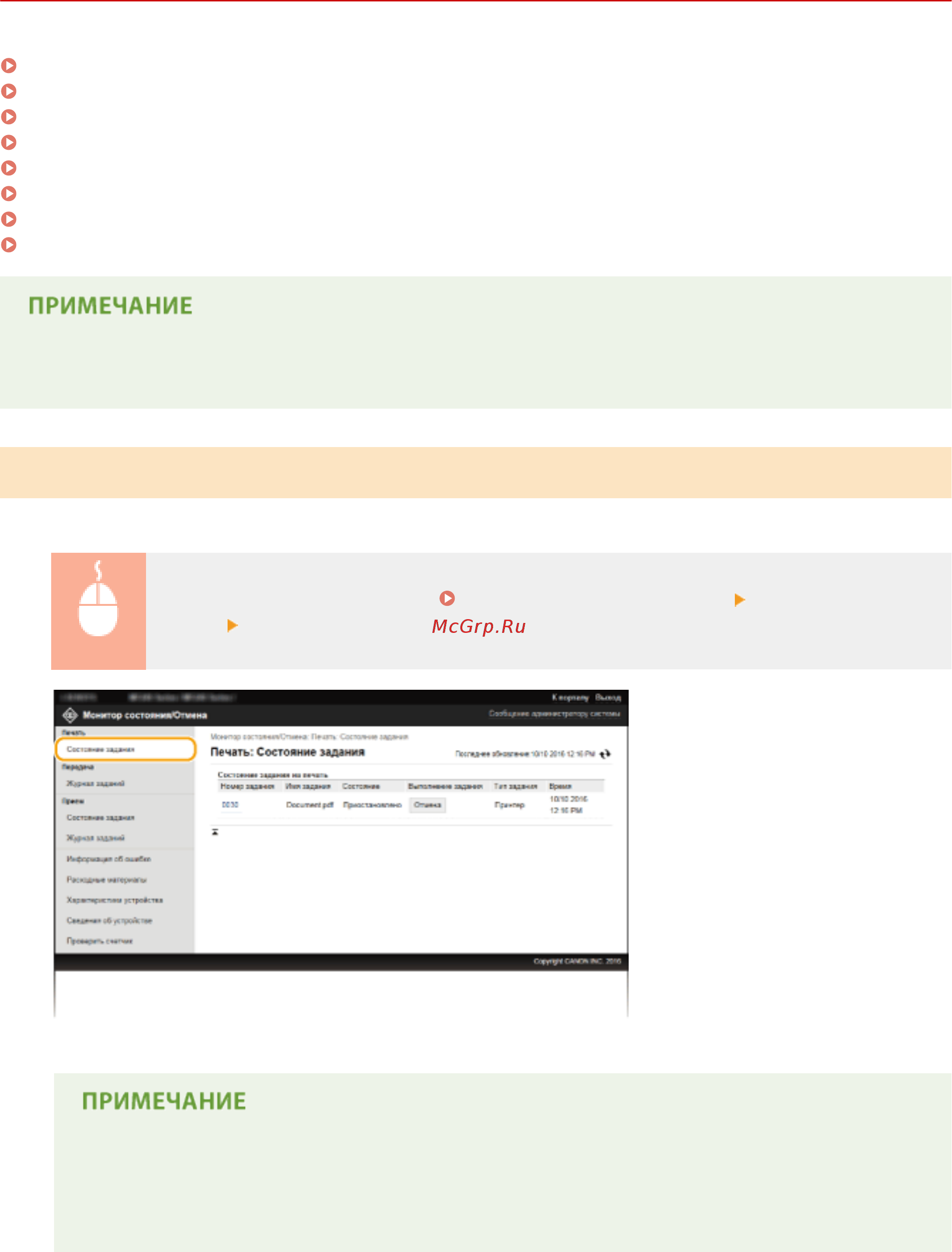Click the breadcrumb path above the page heading
Viewport: 952px width, 1252px height.
[x=310, y=737]
